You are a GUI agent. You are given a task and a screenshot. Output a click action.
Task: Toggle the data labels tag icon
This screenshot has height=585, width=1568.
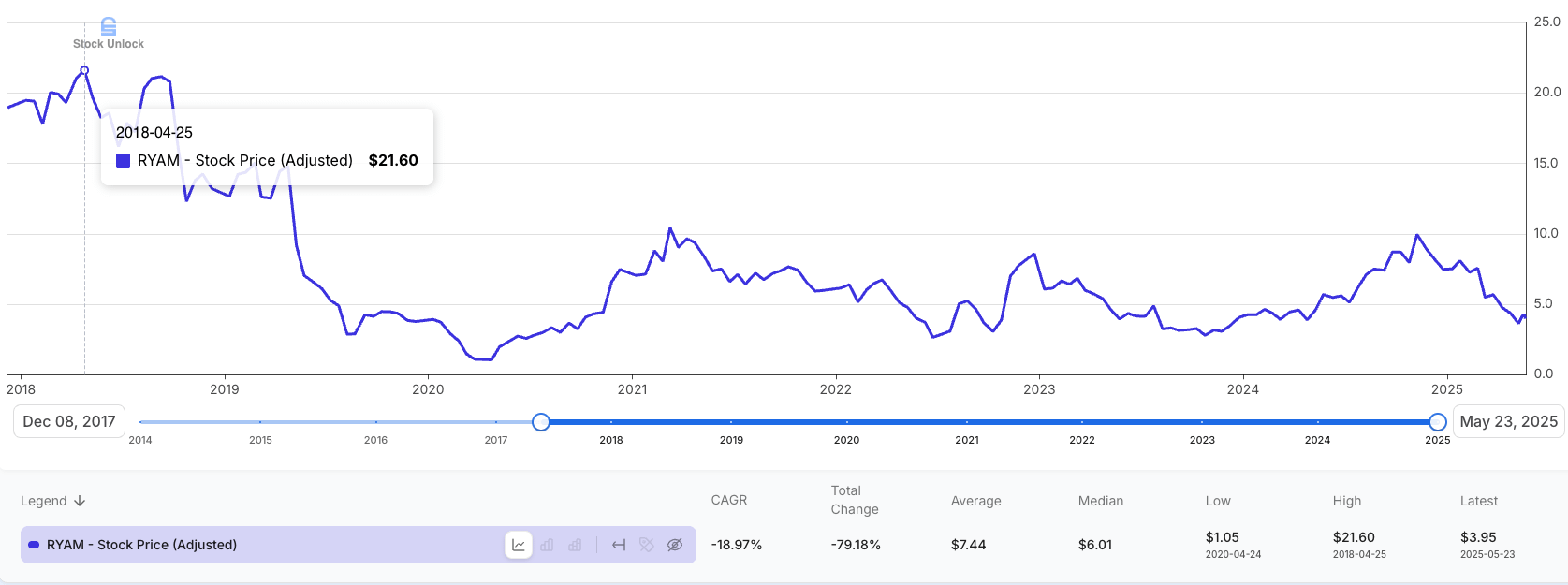pyautogui.click(x=647, y=545)
